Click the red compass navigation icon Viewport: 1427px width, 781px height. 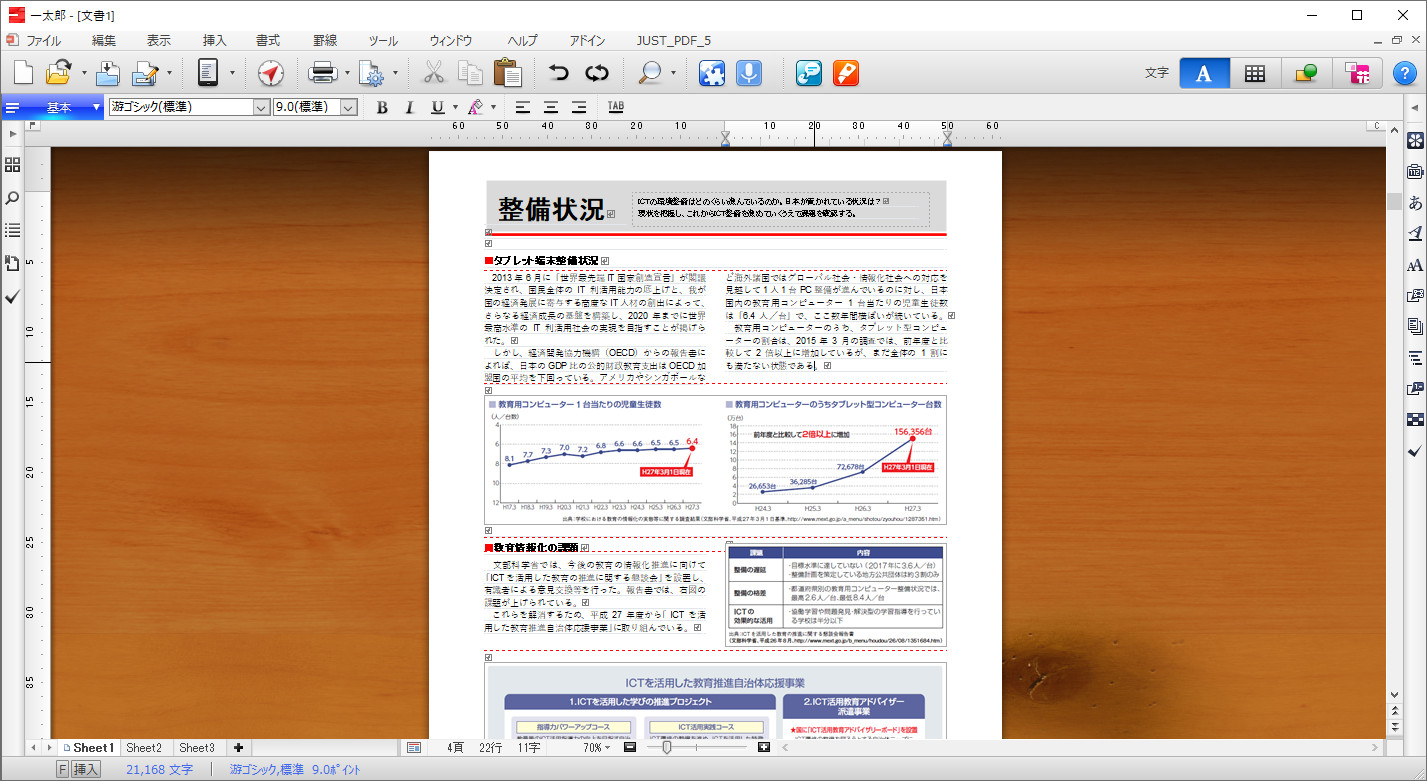[x=271, y=73]
